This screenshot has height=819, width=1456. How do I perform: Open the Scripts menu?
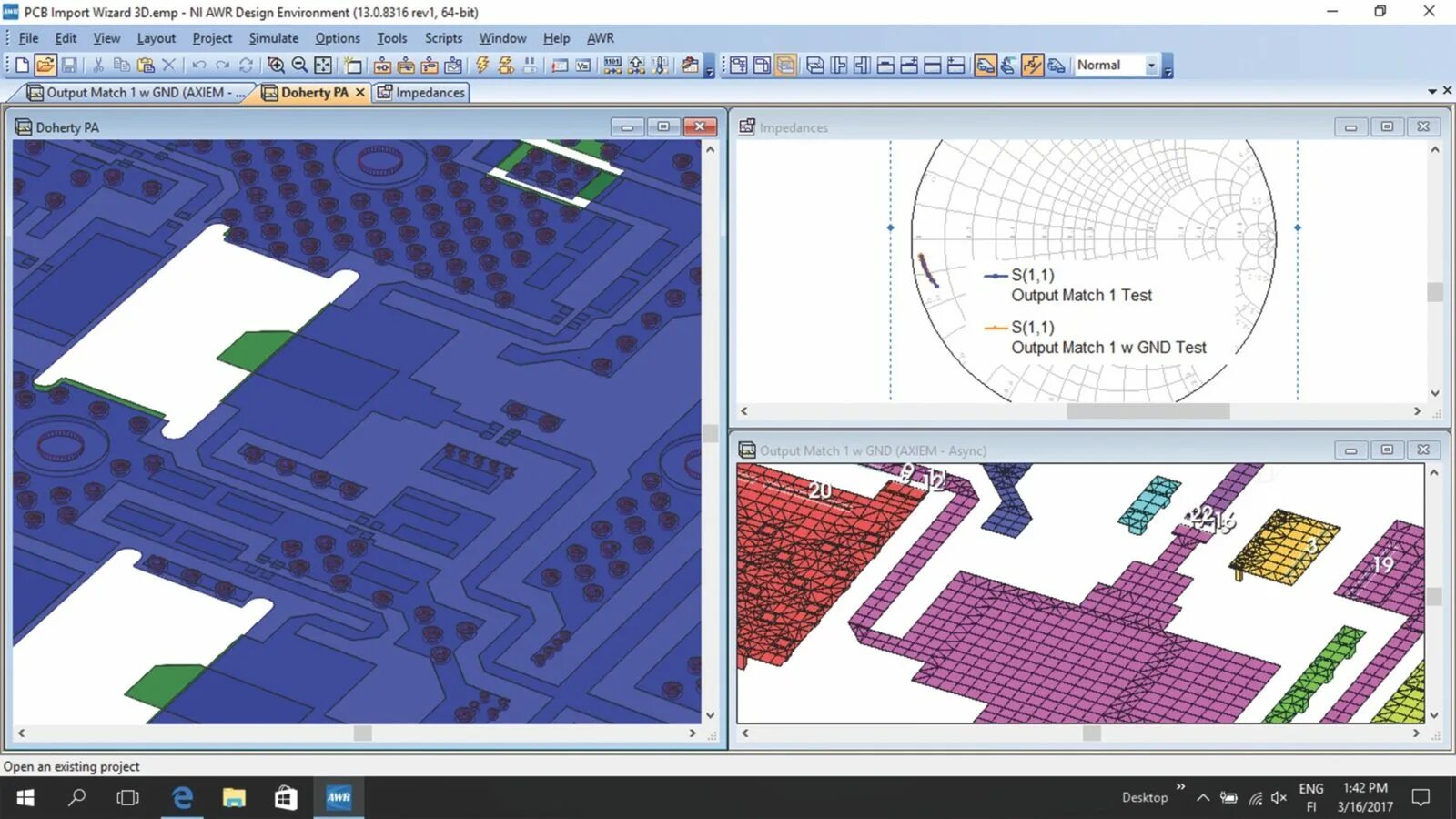[443, 38]
